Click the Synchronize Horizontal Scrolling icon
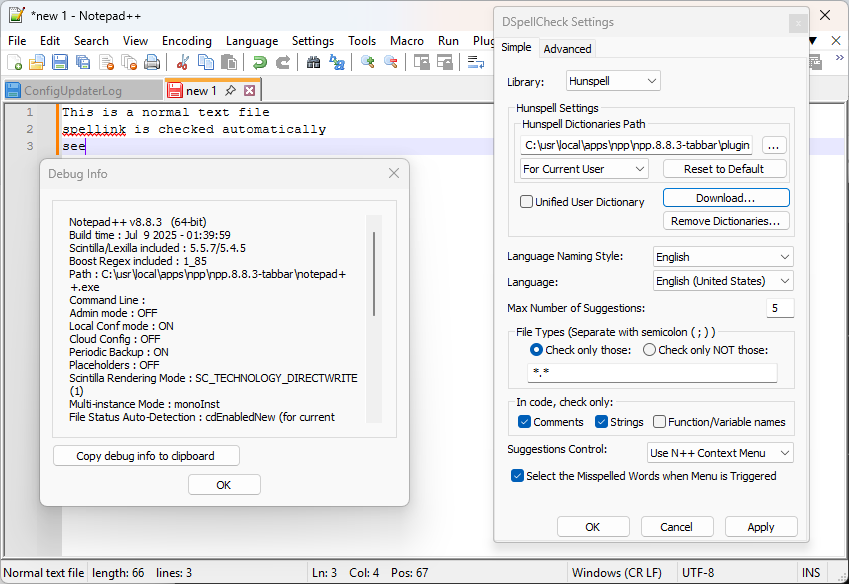Screen dimensions: 849x584 445,63
